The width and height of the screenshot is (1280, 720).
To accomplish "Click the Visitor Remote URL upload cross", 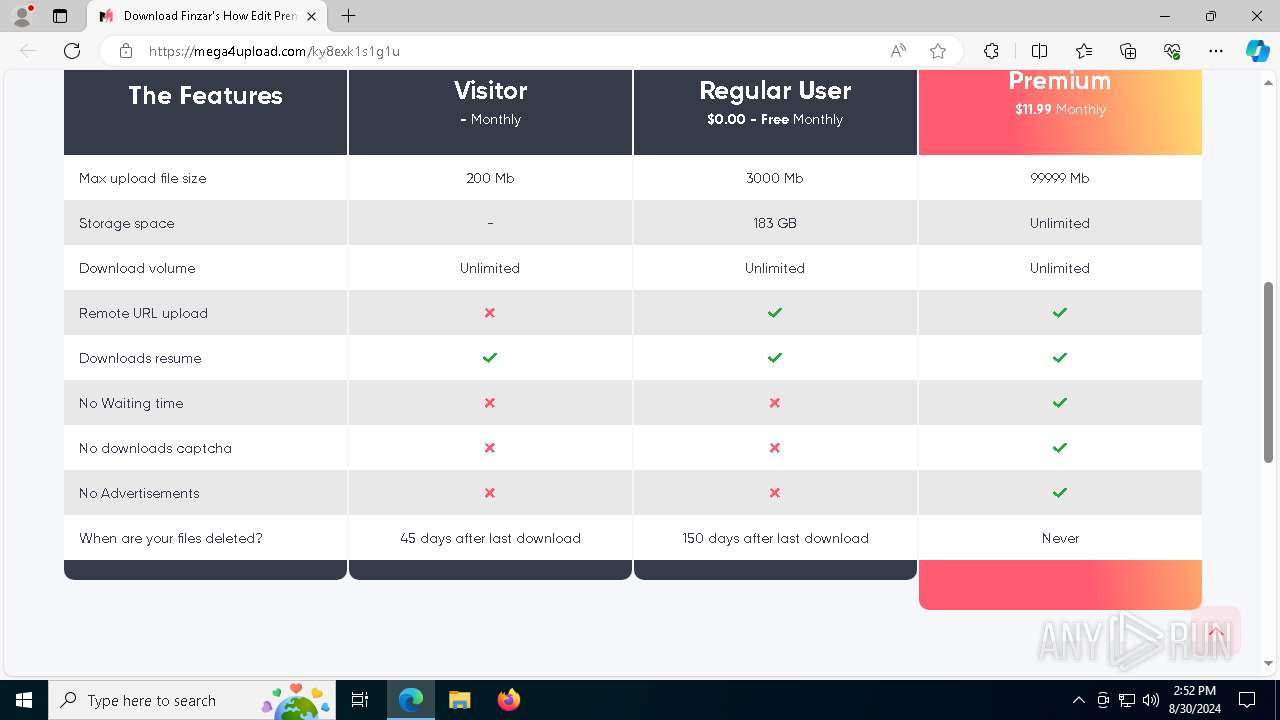I will pos(490,313).
